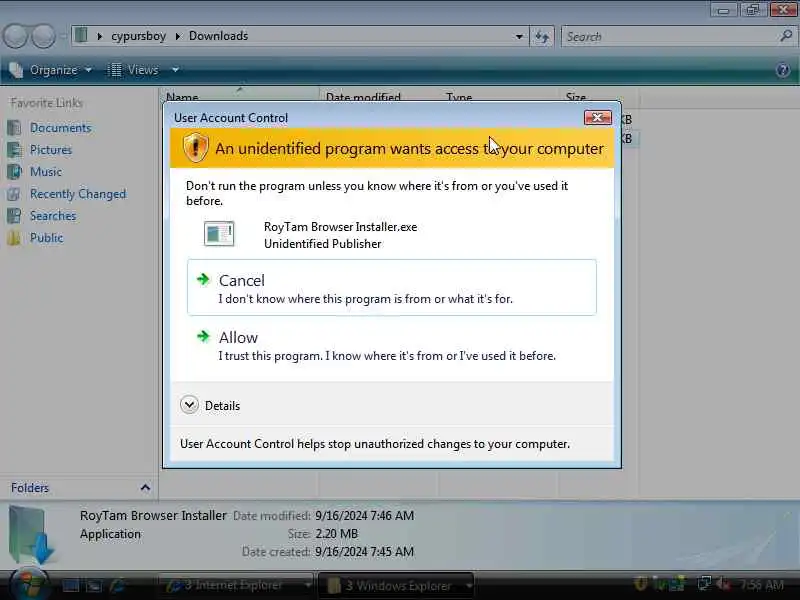Expand arrow after cypursboy in path
This screenshot has width=800, height=600.
pyautogui.click(x=178, y=36)
